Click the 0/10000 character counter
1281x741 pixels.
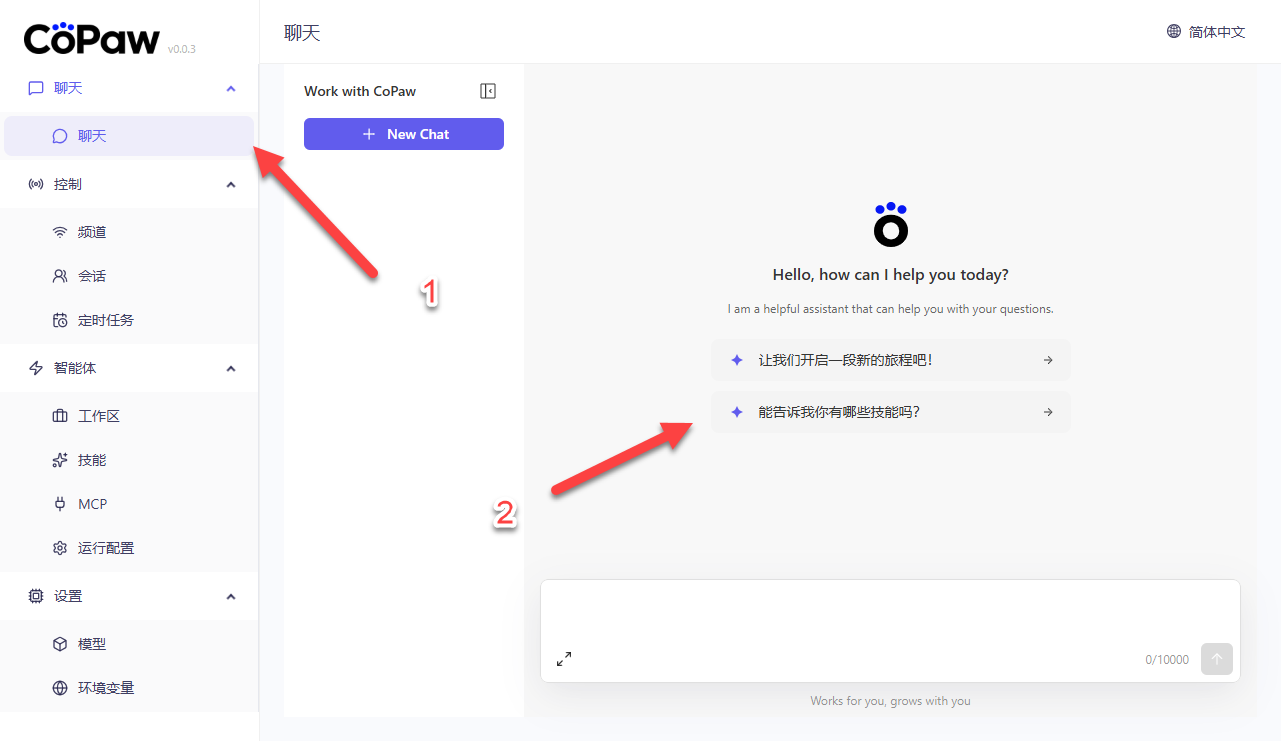click(x=1167, y=660)
